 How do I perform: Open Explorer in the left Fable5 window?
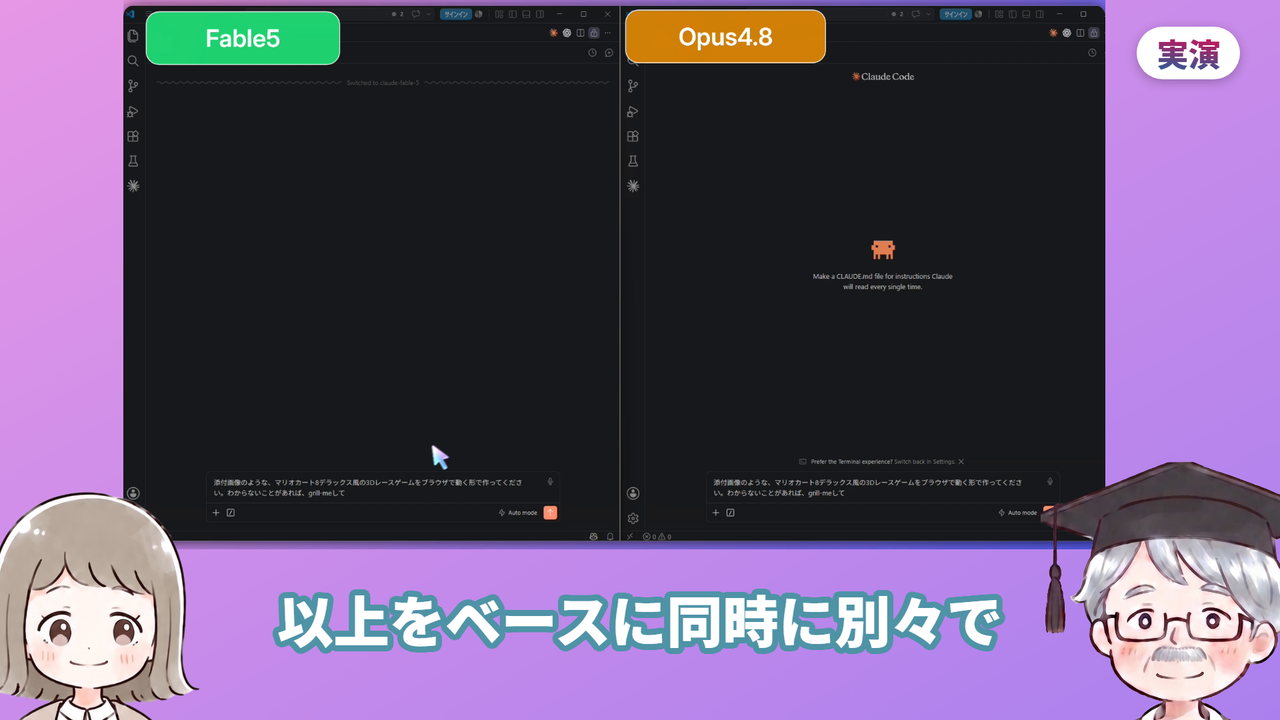click(133, 36)
